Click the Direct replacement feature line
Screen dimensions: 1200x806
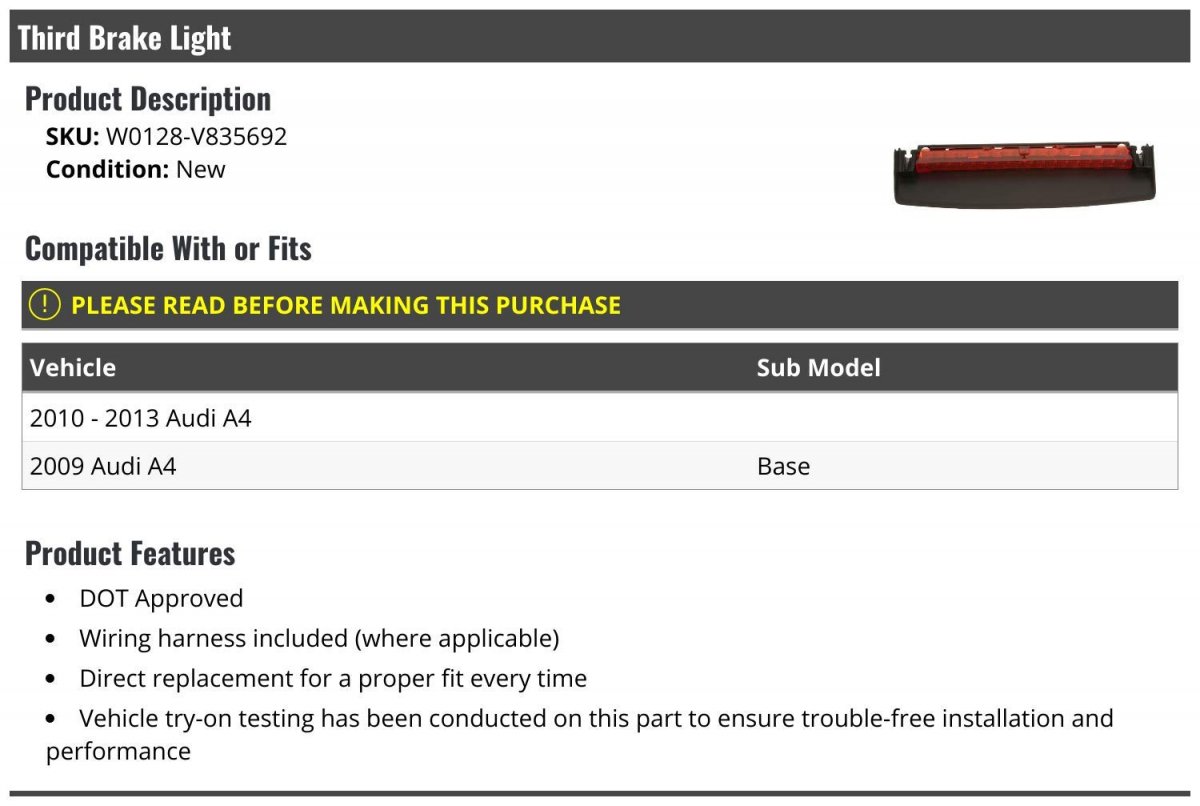pos(333,678)
